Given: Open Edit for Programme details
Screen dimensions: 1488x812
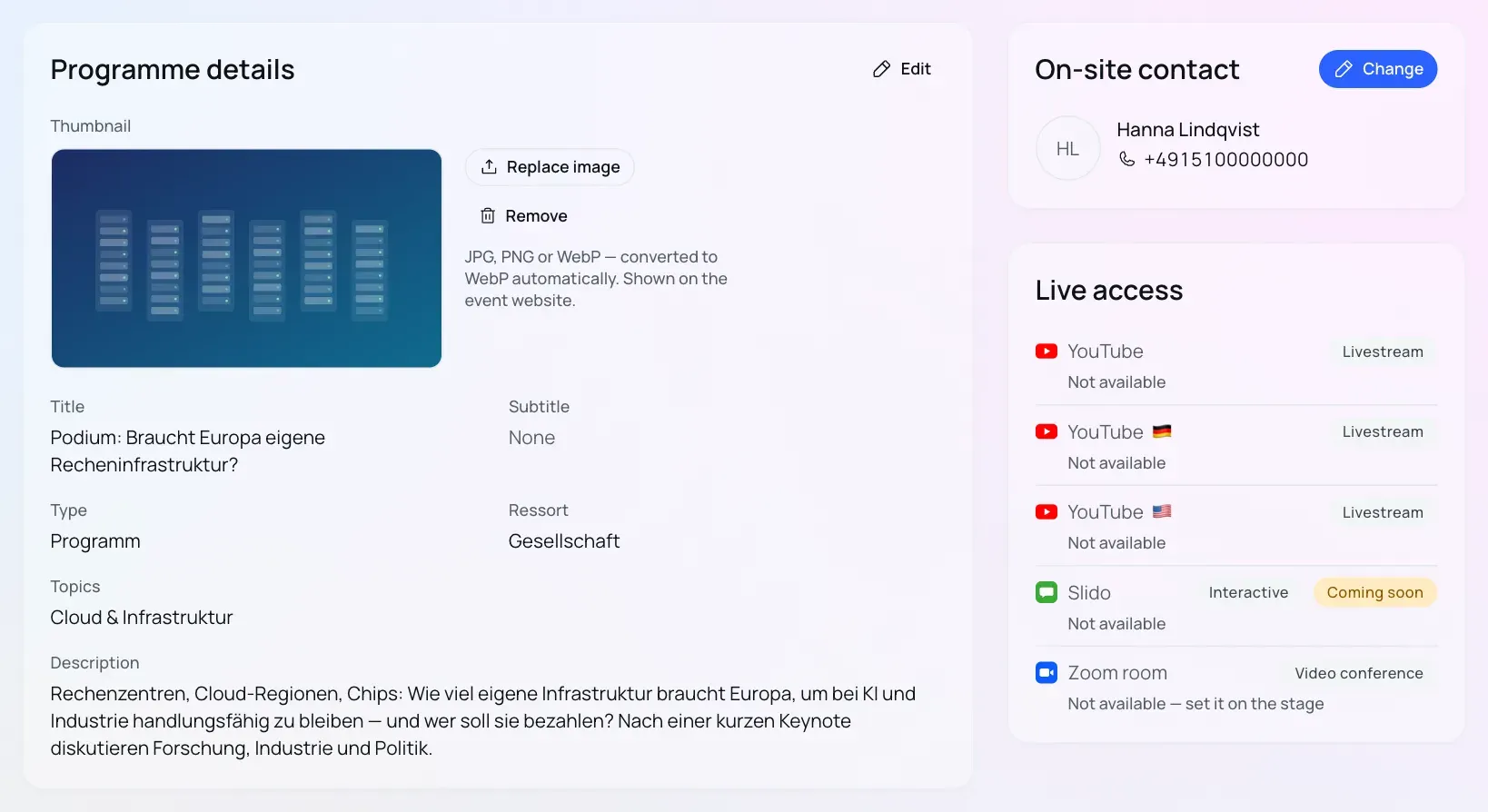Looking at the screenshot, I should pyautogui.click(x=901, y=69).
